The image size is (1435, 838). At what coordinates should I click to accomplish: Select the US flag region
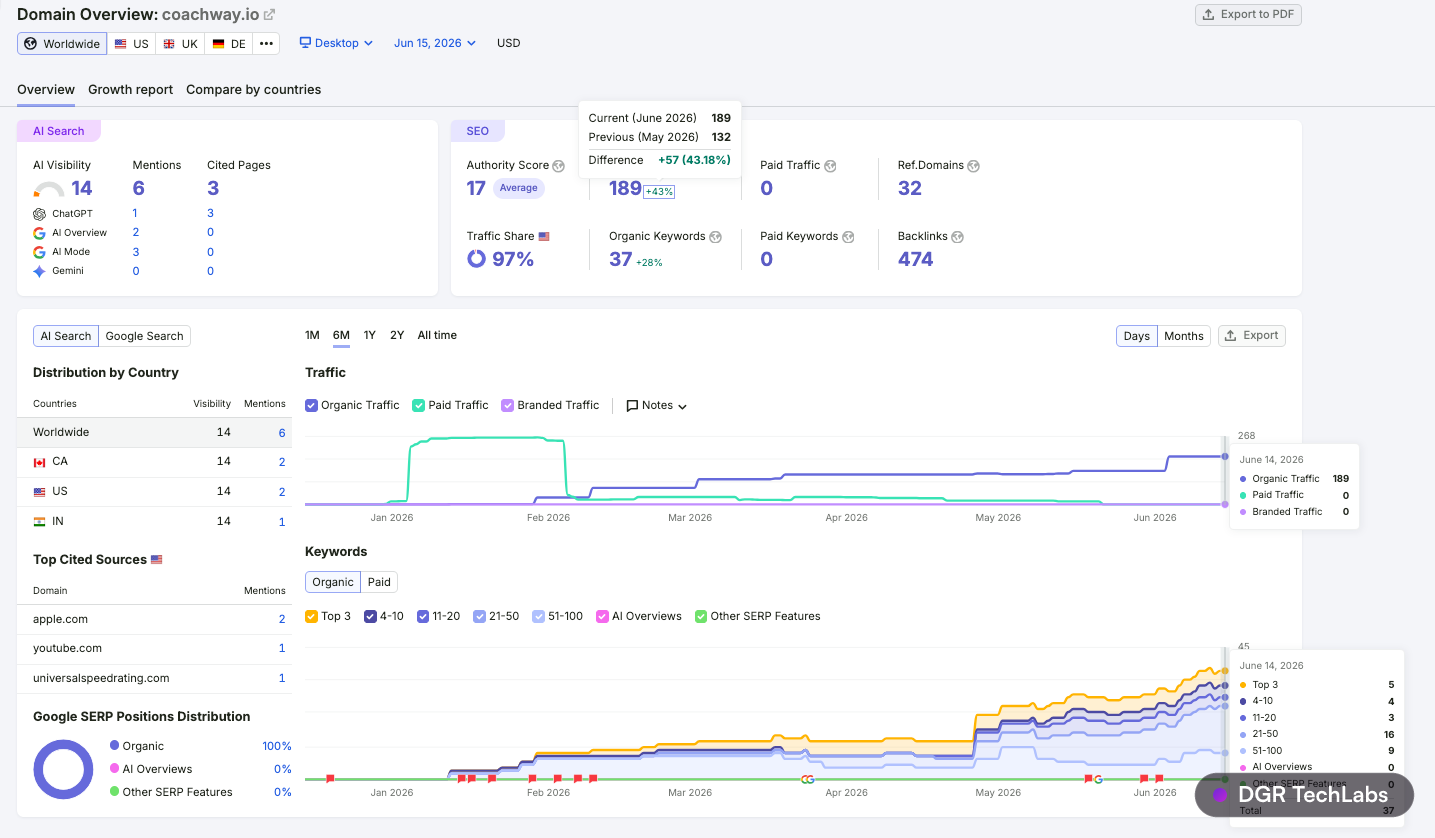click(x=131, y=44)
